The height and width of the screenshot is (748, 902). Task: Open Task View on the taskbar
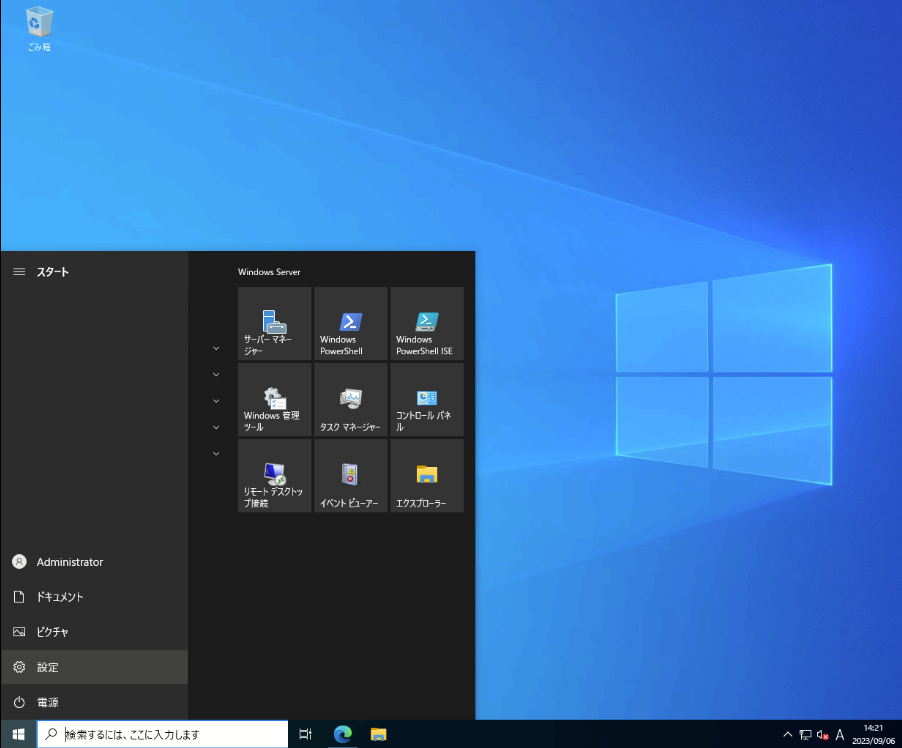[305, 734]
